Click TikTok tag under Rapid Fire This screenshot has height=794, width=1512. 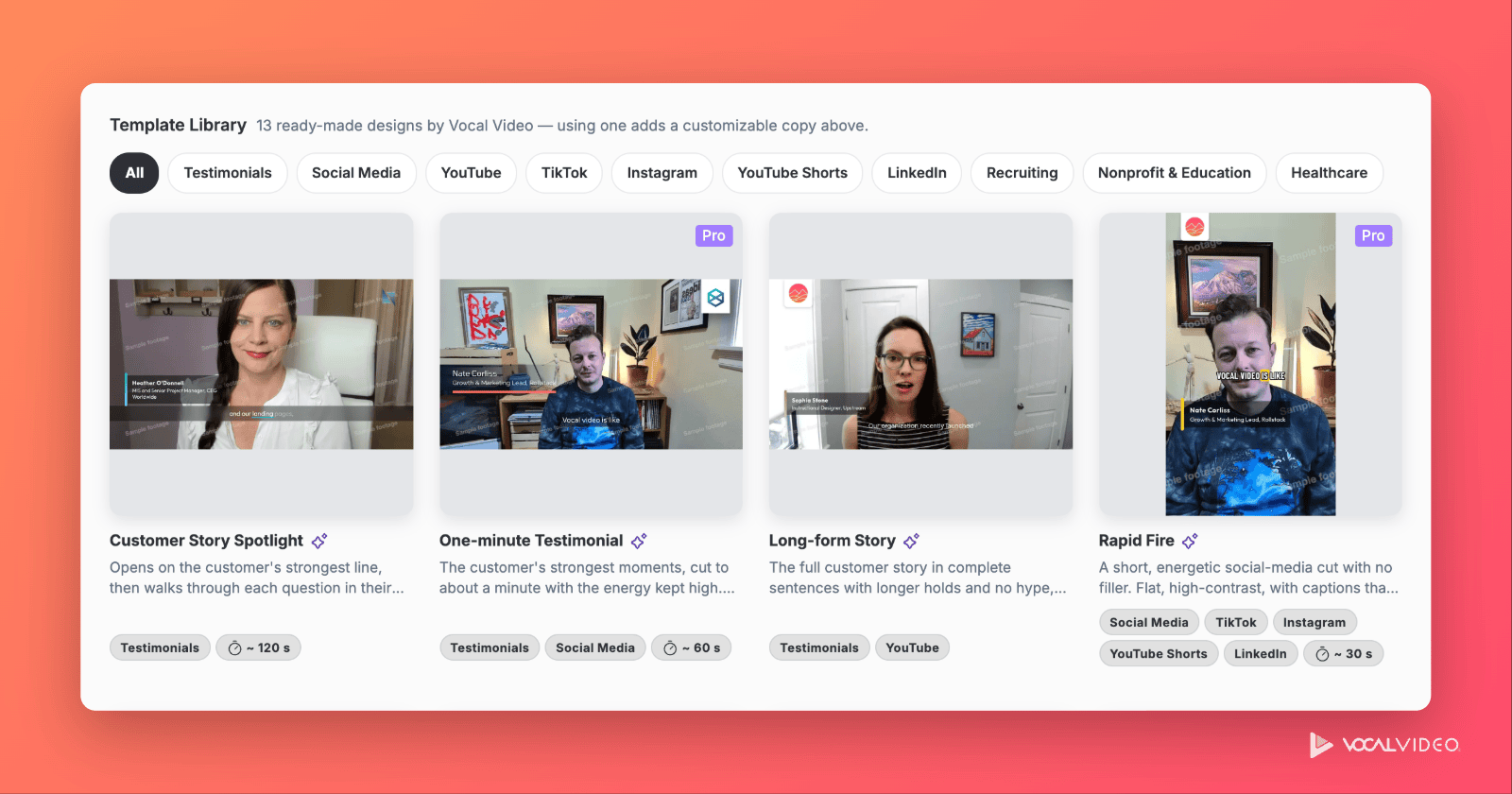pyautogui.click(x=1236, y=622)
